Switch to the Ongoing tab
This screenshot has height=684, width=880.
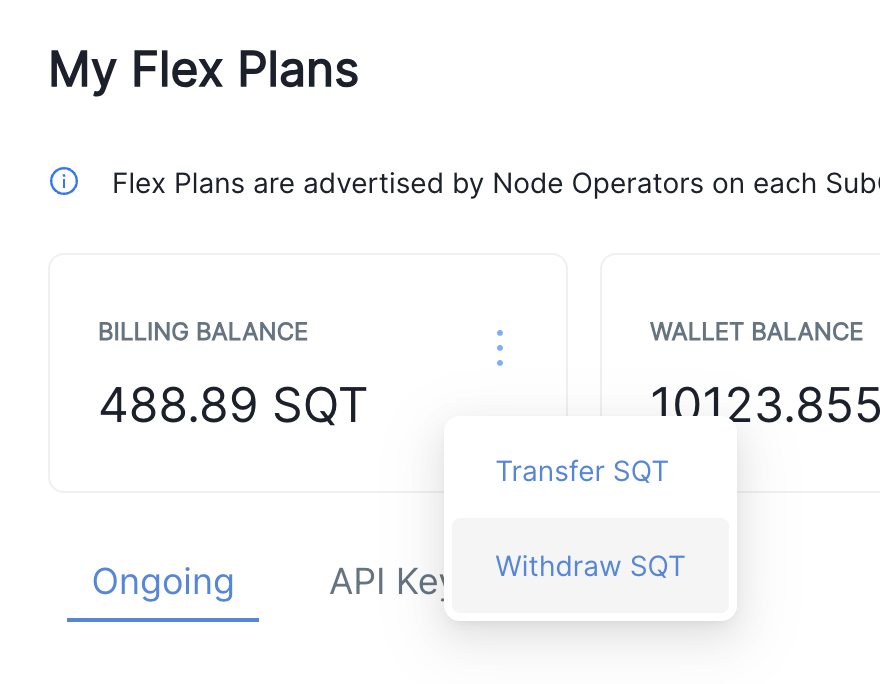point(163,581)
